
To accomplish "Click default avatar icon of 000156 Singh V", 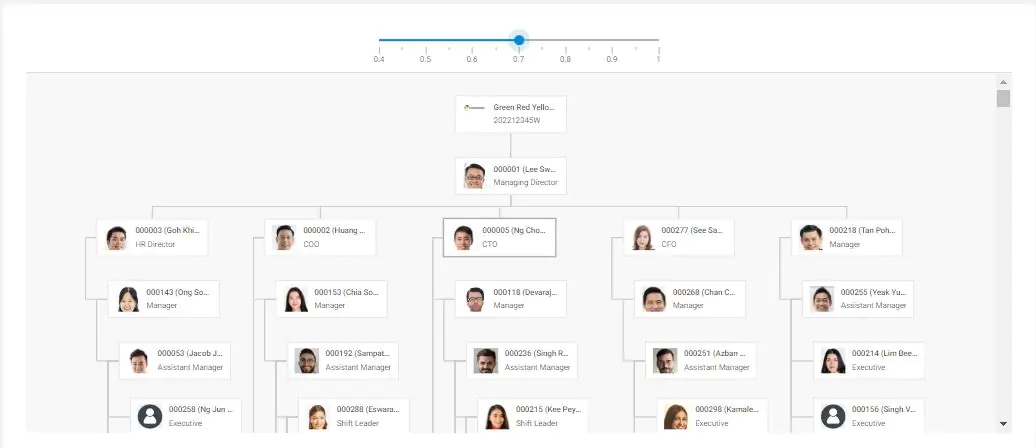I will (x=833, y=416).
